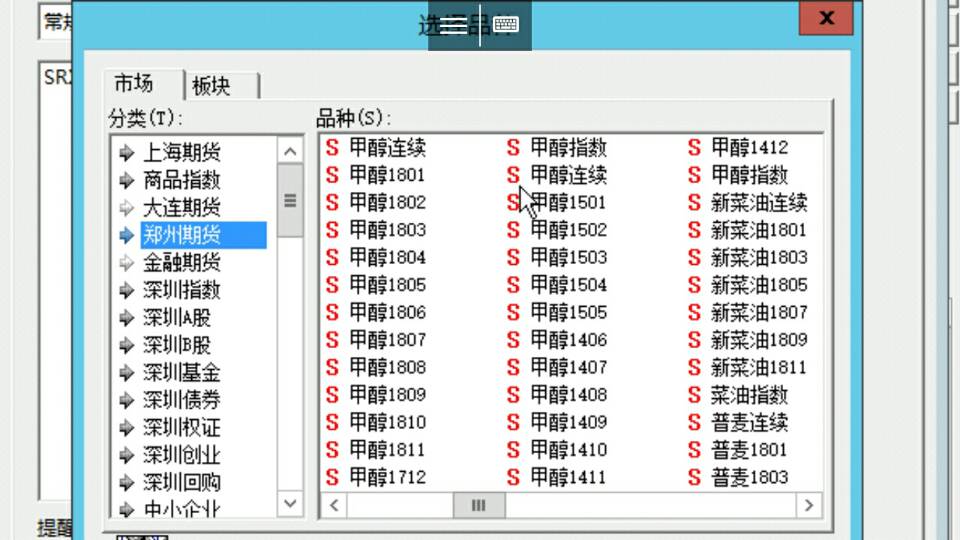Select 甲醇1410 in the list
This screenshot has height=540, width=960.
(x=568, y=450)
